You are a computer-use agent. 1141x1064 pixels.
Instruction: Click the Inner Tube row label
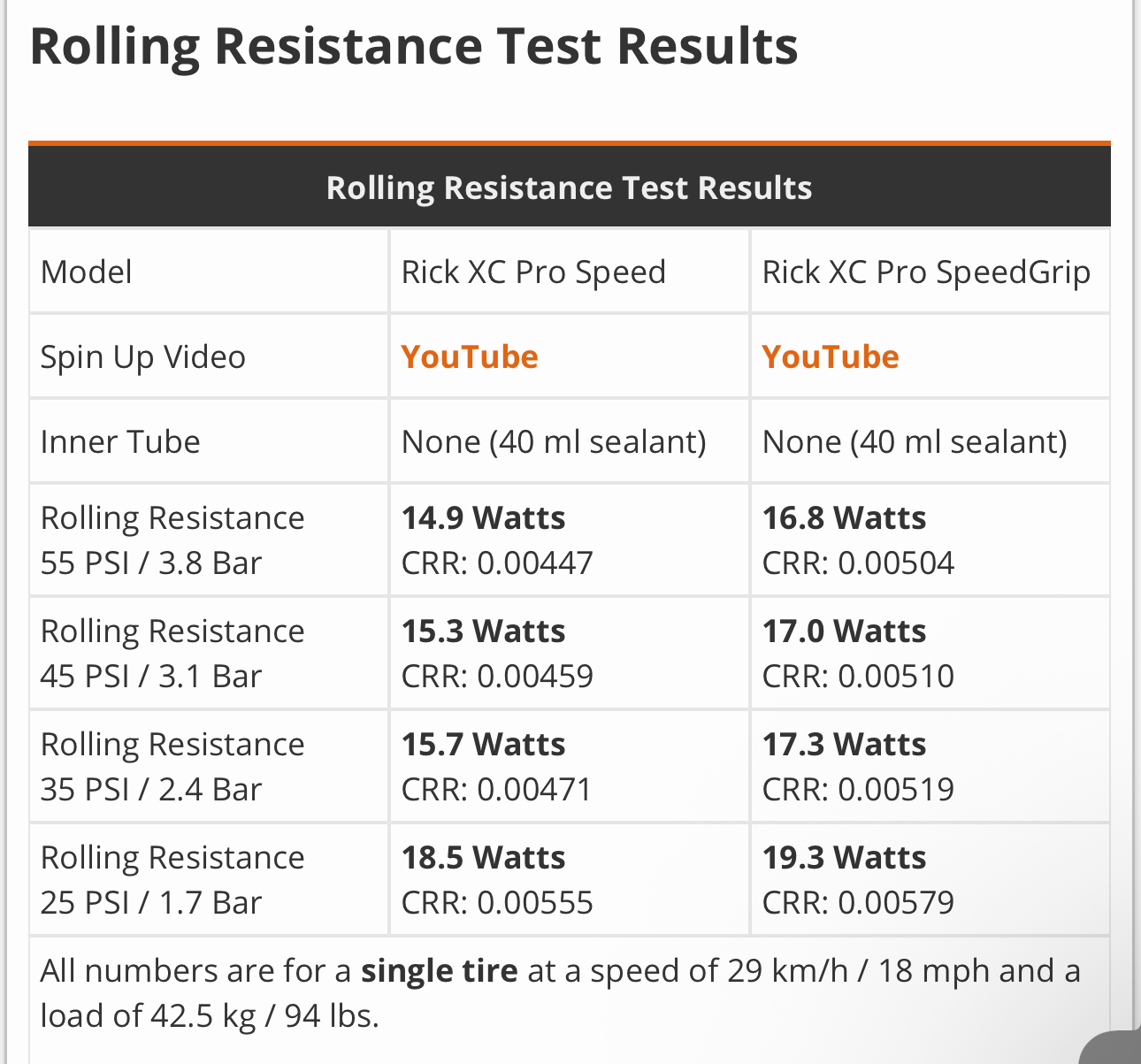pos(120,441)
